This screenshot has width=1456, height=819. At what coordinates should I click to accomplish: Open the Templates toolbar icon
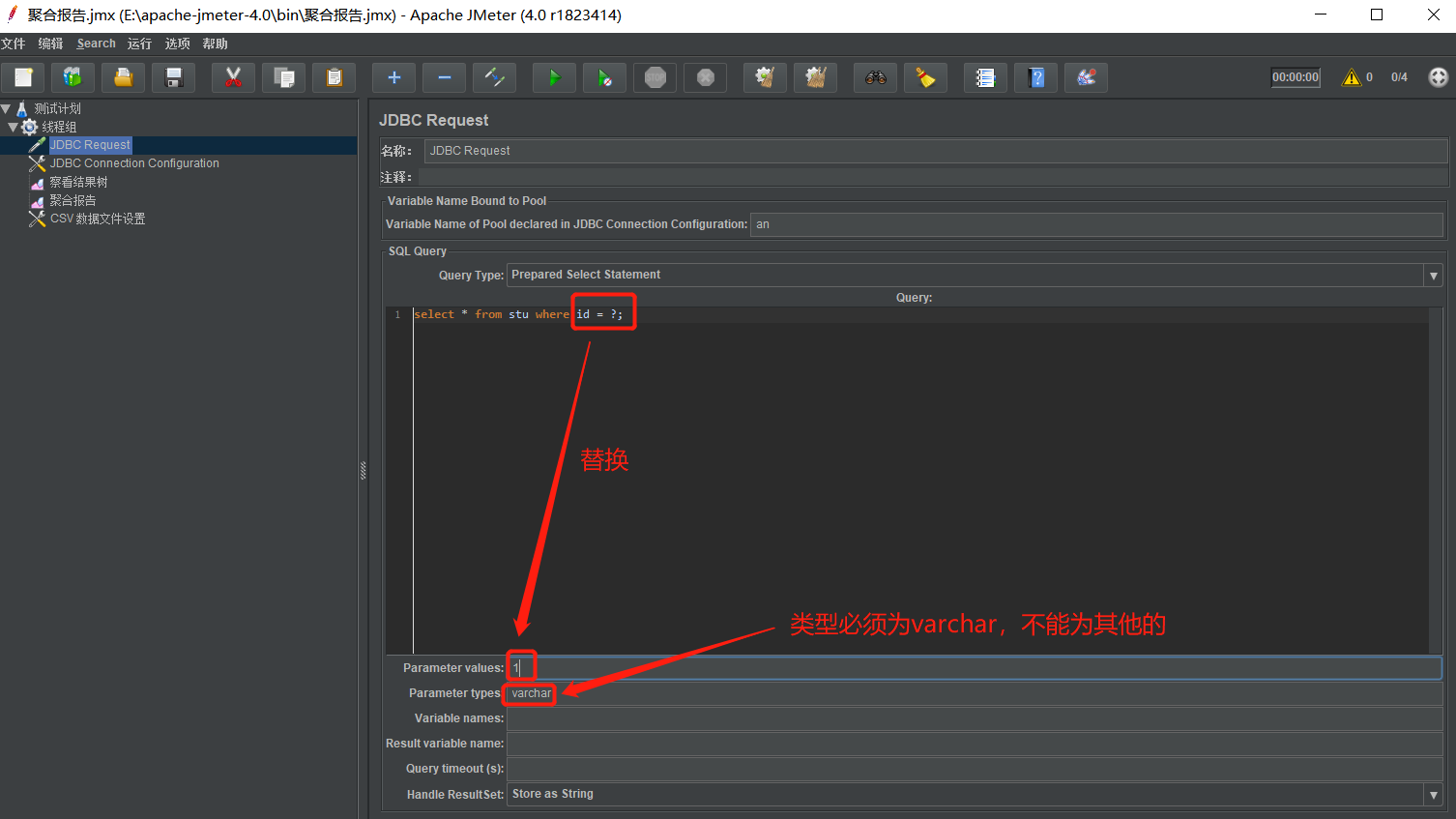coord(73,77)
